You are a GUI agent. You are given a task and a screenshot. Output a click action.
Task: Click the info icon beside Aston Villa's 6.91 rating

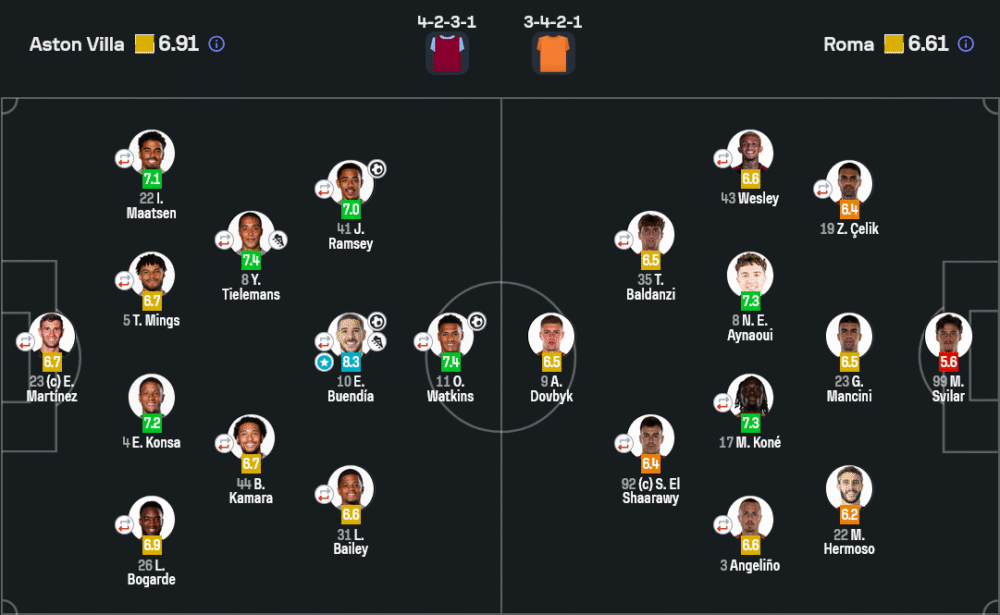217,44
